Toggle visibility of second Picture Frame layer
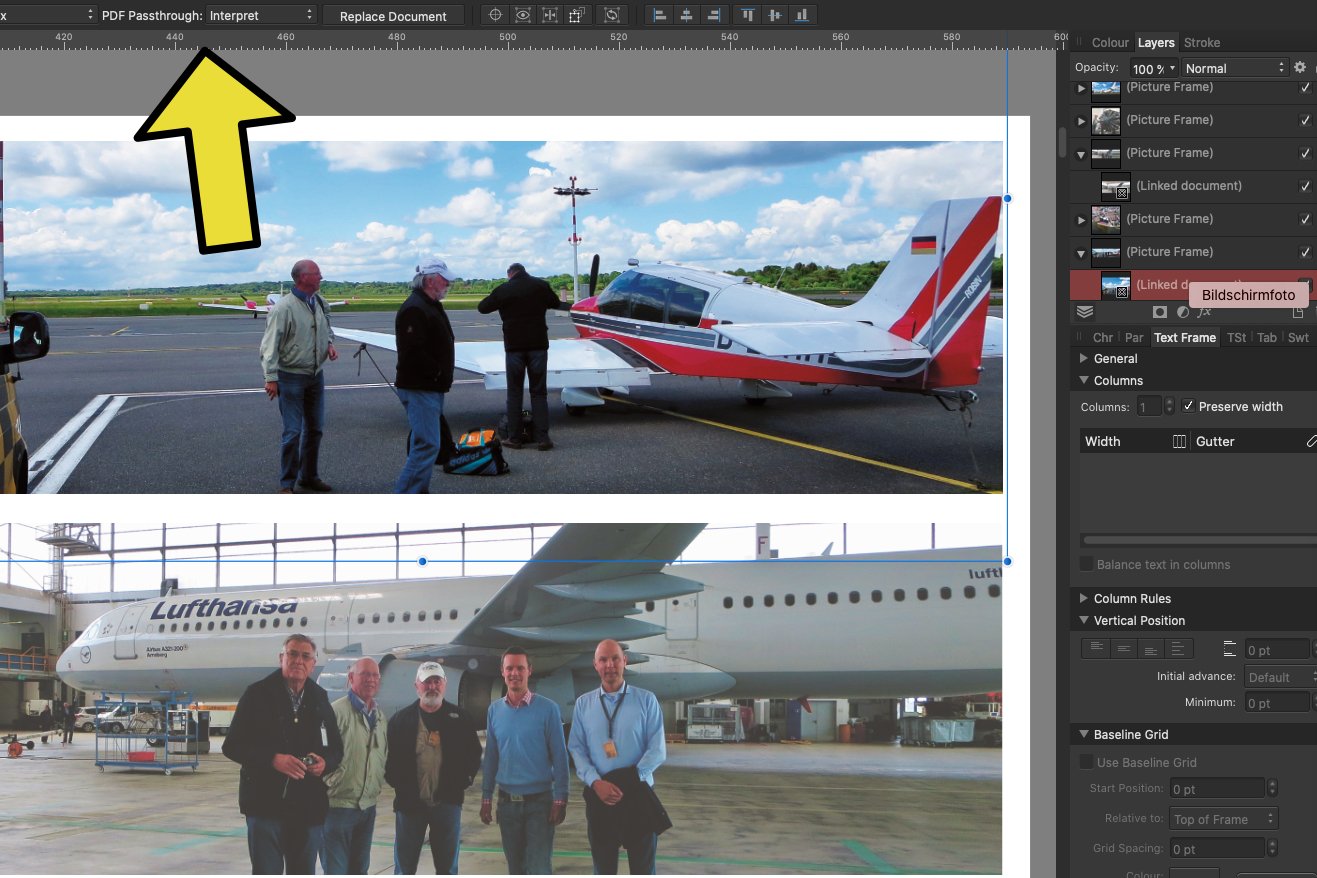The height and width of the screenshot is (878, 1317). click(1305, 120)
